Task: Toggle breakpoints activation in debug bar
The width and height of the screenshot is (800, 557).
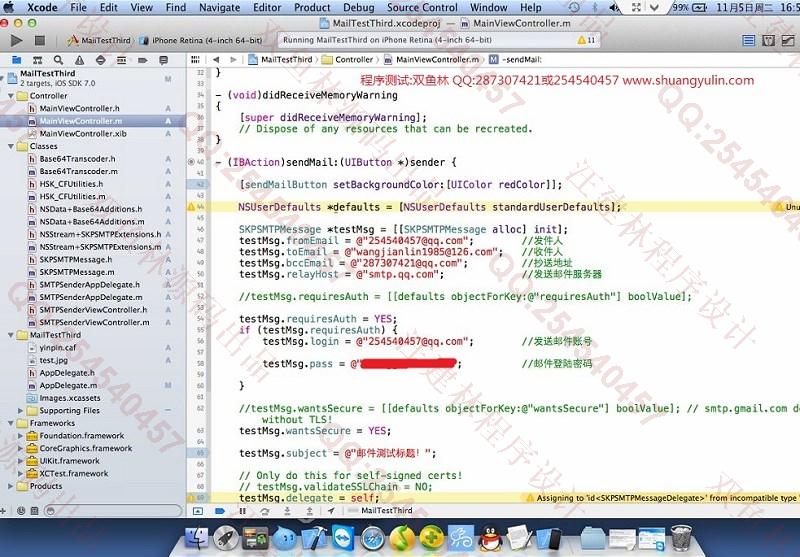Action: pyautogui.click(x=220, y=511)
